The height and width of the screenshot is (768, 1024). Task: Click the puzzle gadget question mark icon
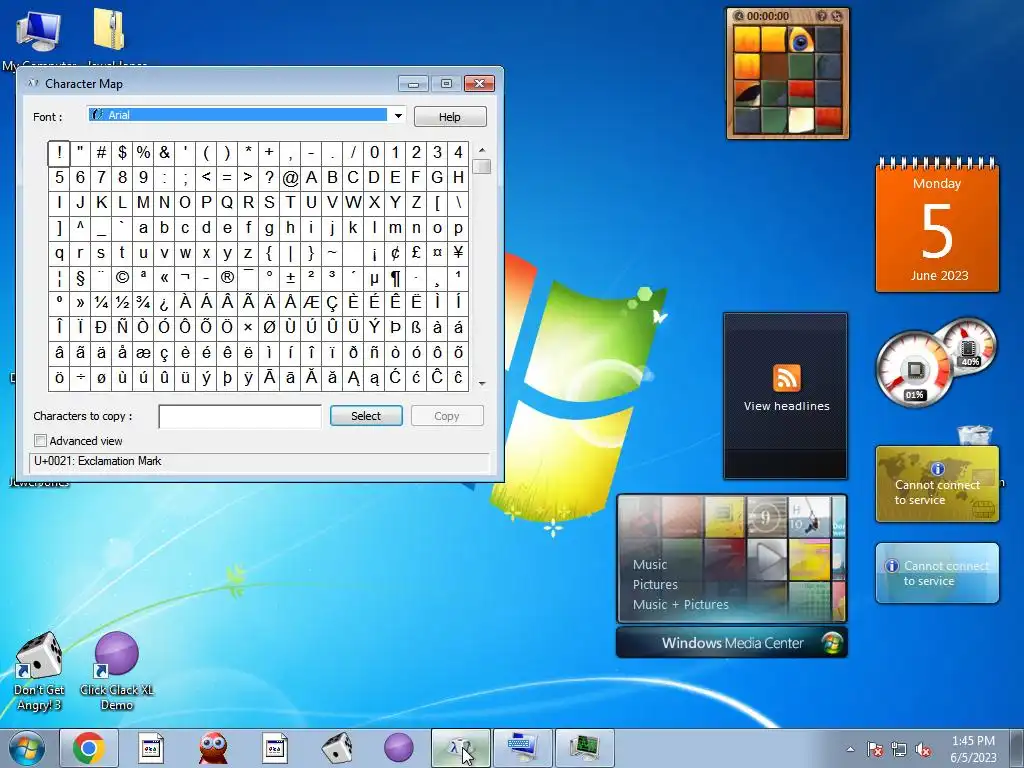coord(822,16)
